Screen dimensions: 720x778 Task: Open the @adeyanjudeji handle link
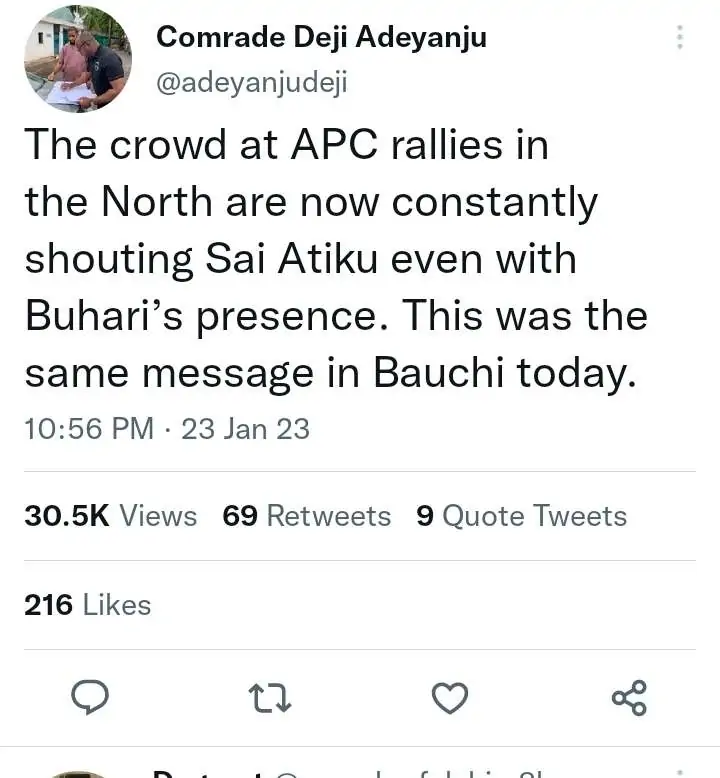[x=252, y=82]
